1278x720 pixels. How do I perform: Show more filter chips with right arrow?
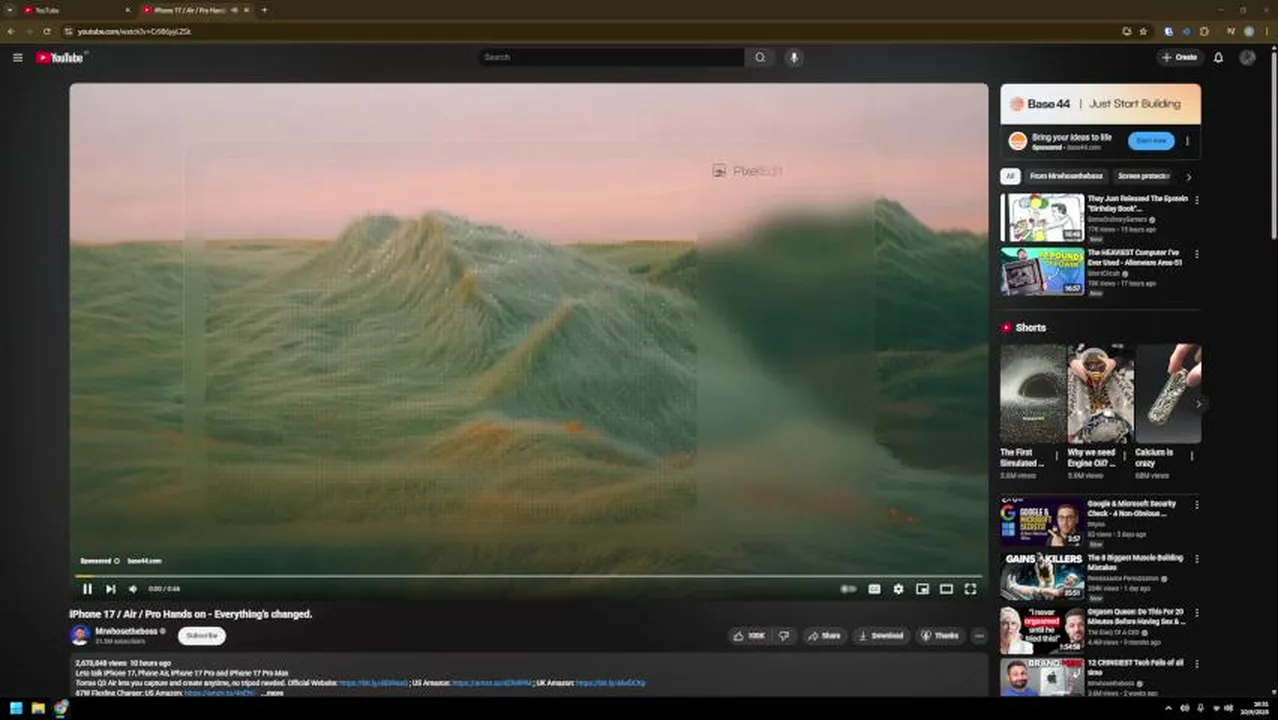coord(1188,176)
